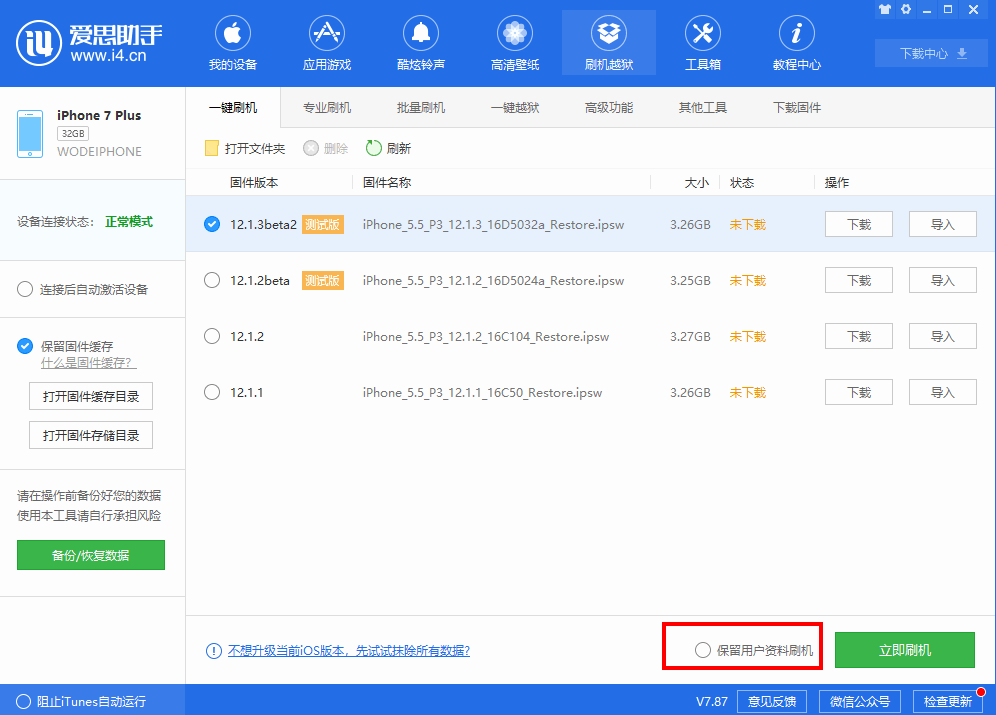
Task: Open the 一键越狱 jailbreak tab
Action: click(x=514, y=107)
